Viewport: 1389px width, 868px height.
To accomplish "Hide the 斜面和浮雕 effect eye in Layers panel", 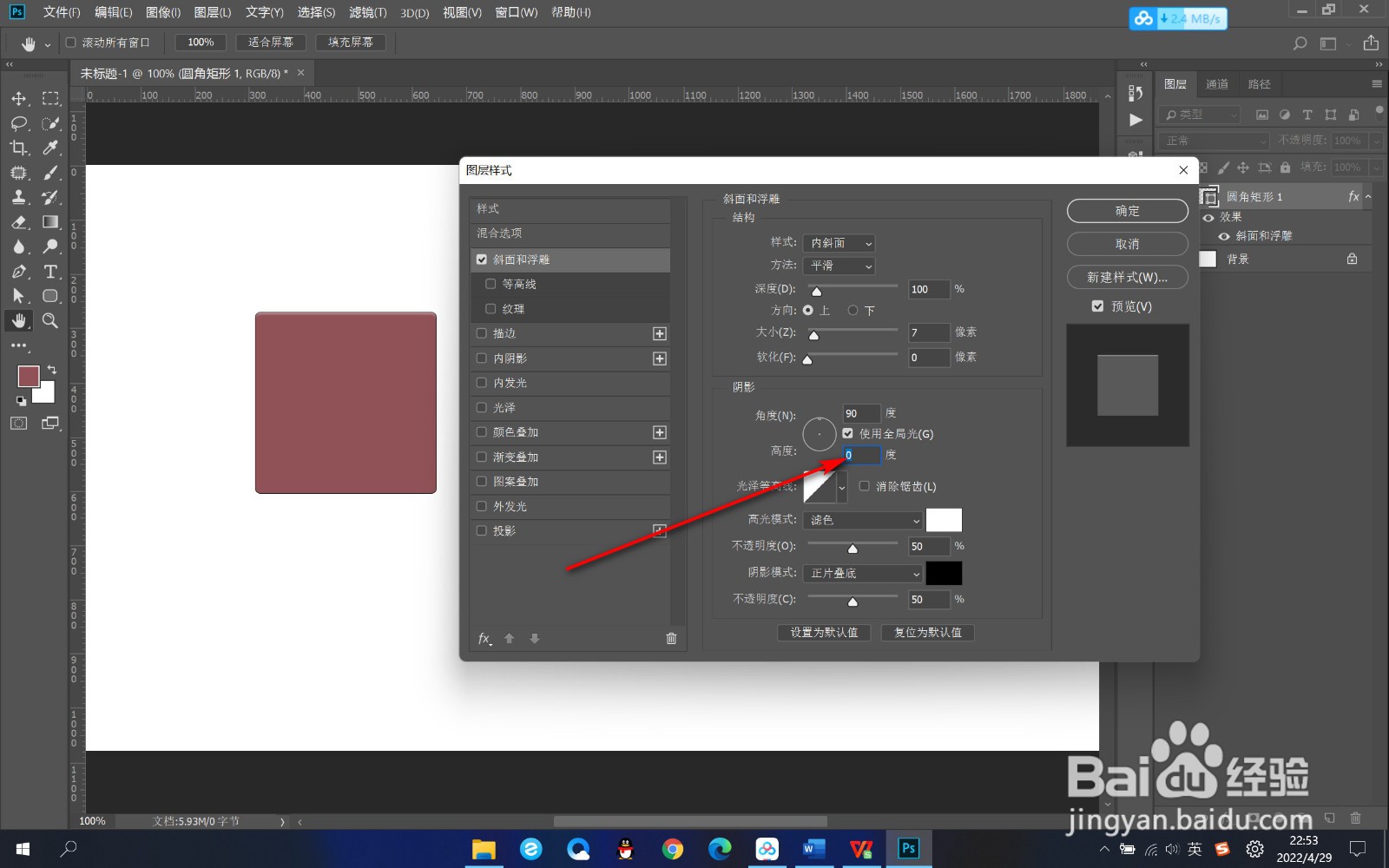I will (x=1224, y=236).
